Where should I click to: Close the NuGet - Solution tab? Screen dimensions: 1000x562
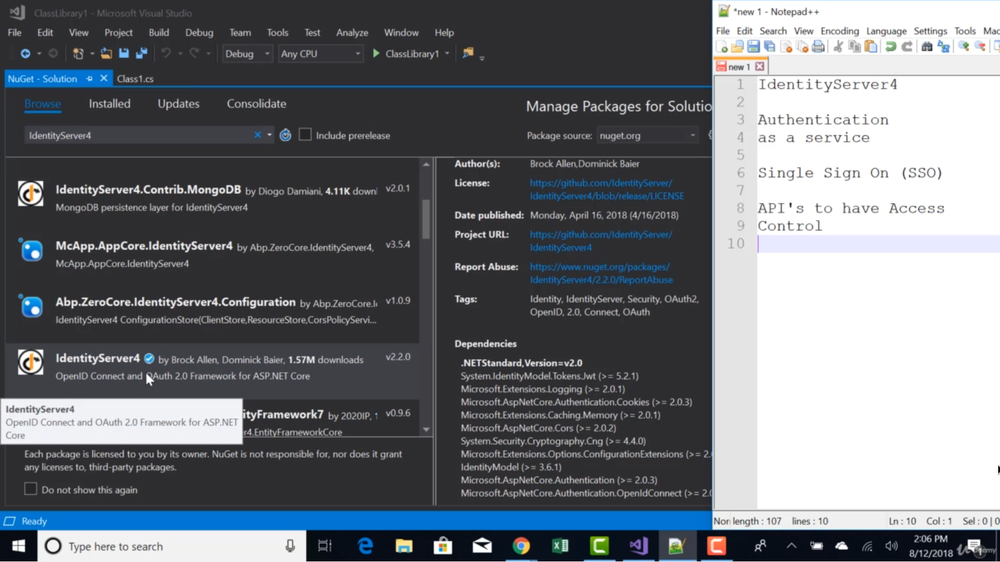point(103,78)
